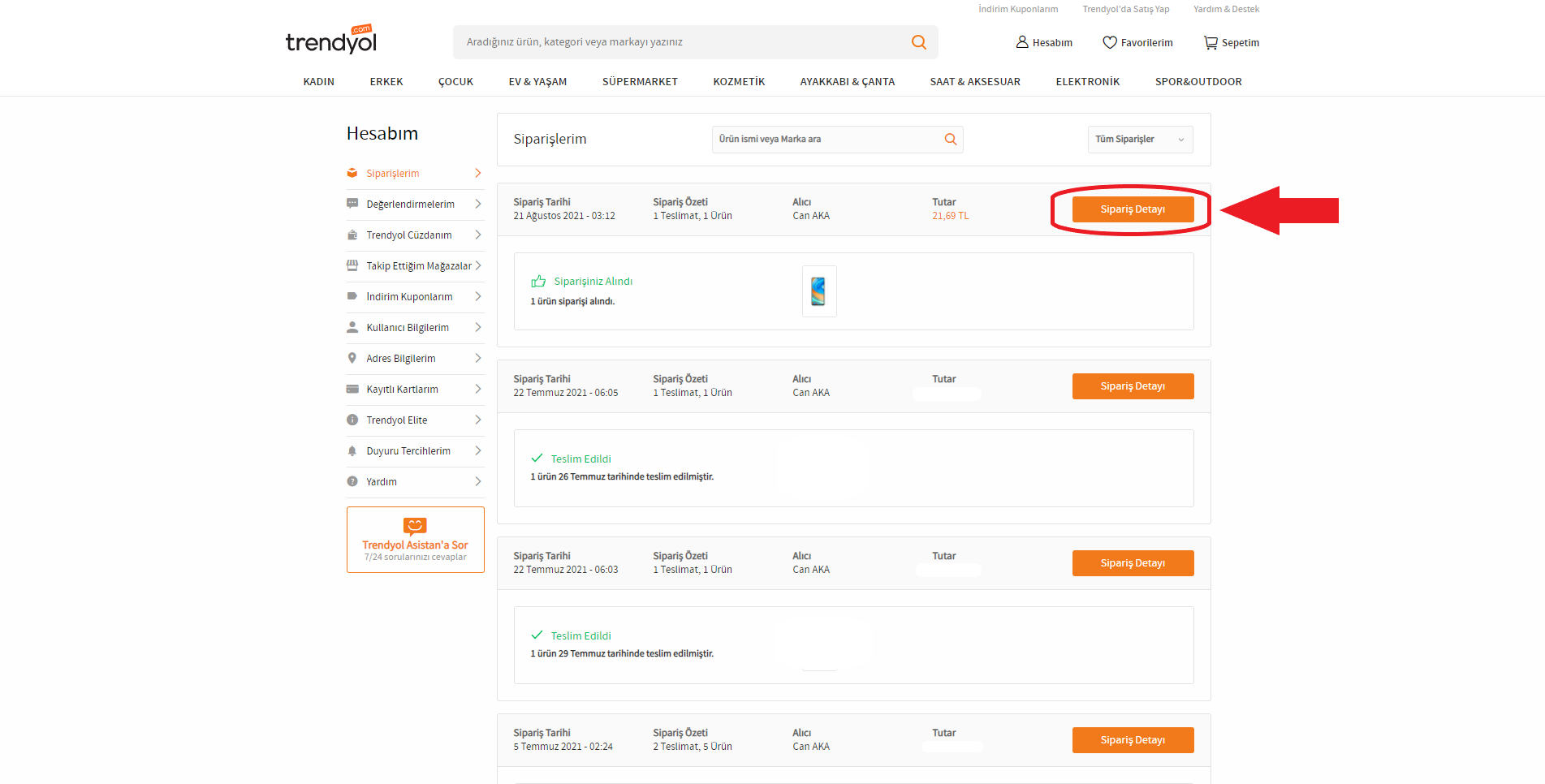Select the Trendyol Cüzdanım wallet icon

[x=352, y=235]
